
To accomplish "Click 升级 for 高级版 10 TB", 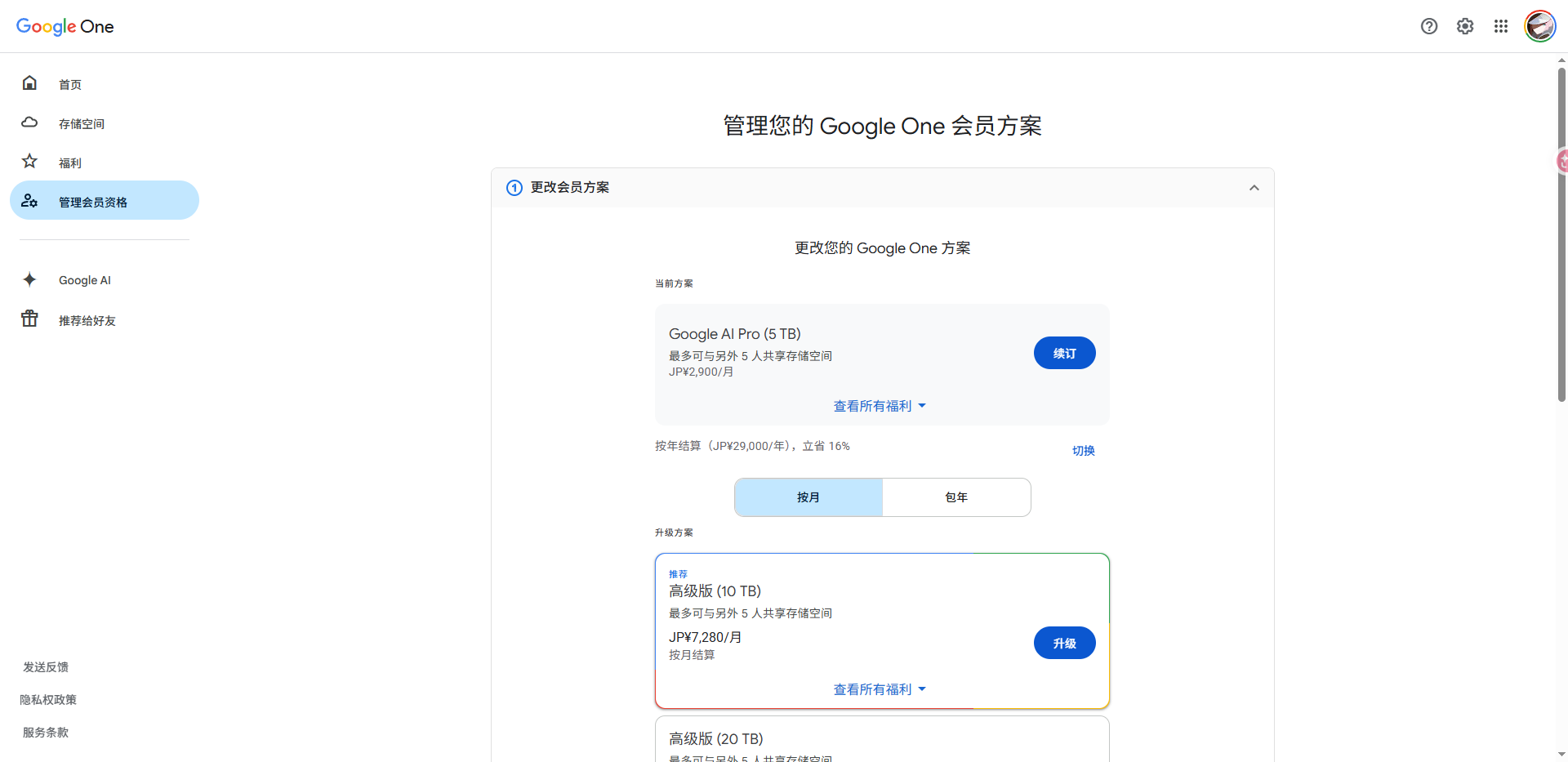I will (1065, 643).
